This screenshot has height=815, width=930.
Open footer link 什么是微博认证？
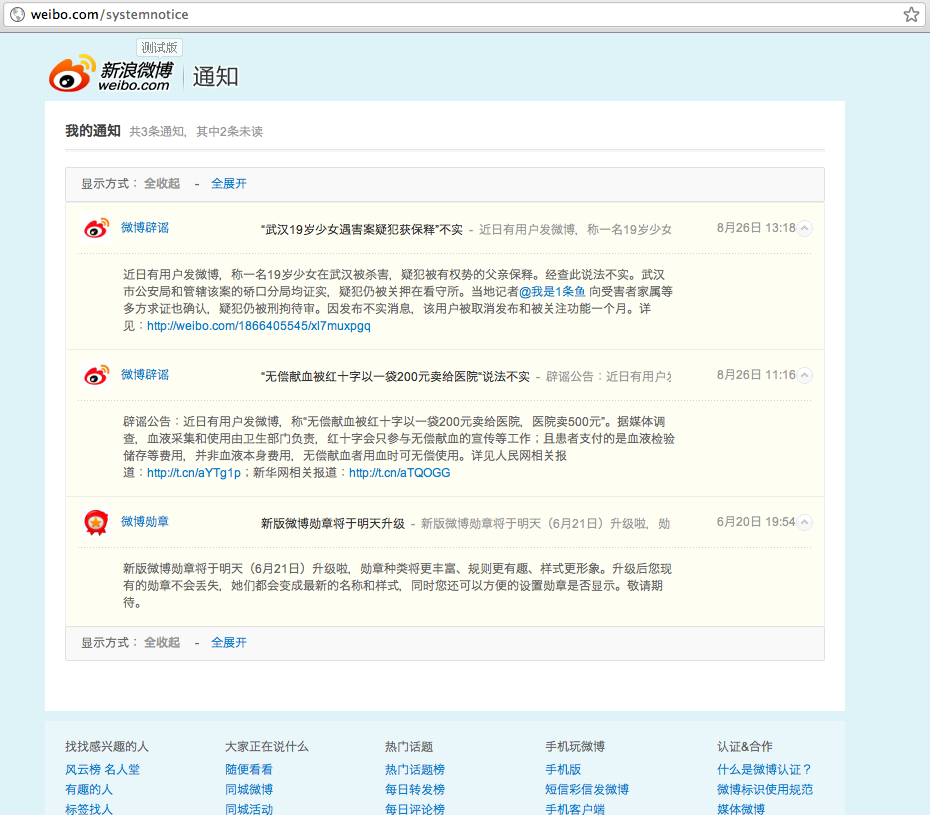pos(765,770)
